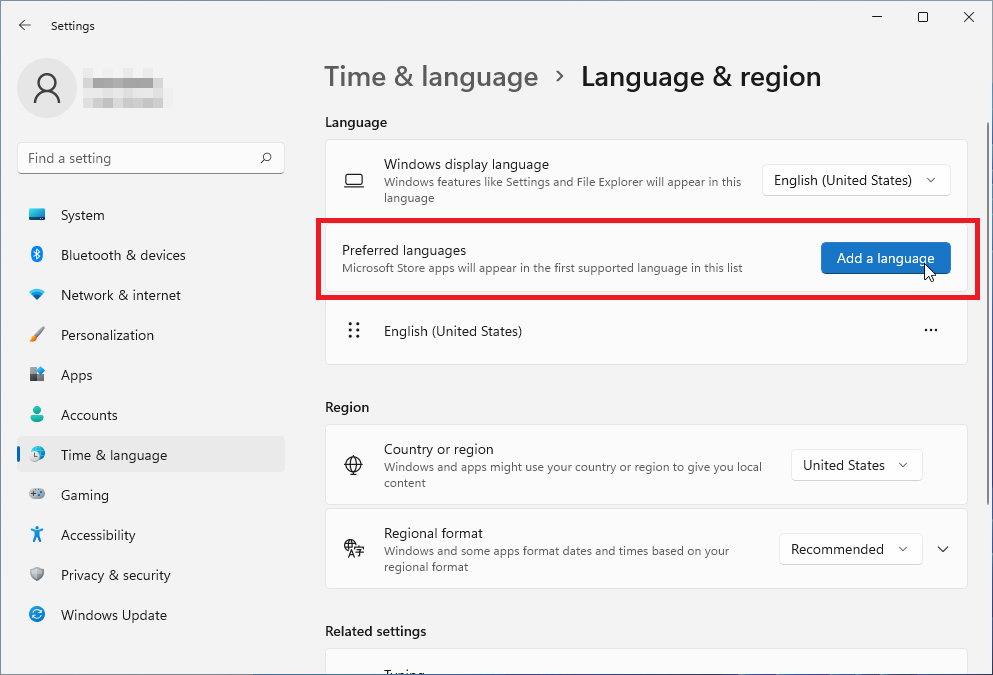Screen dimensions: 993x675
Task: Click the English (United States) language row
Action: coord(646,330)
